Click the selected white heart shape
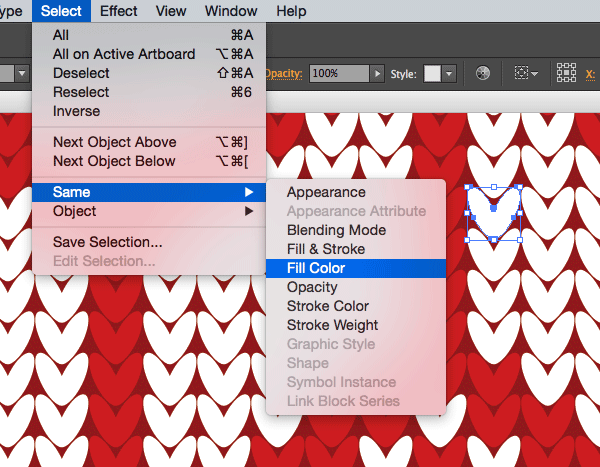Viewport: 600px width, 467px height. (x=494, y=213)
